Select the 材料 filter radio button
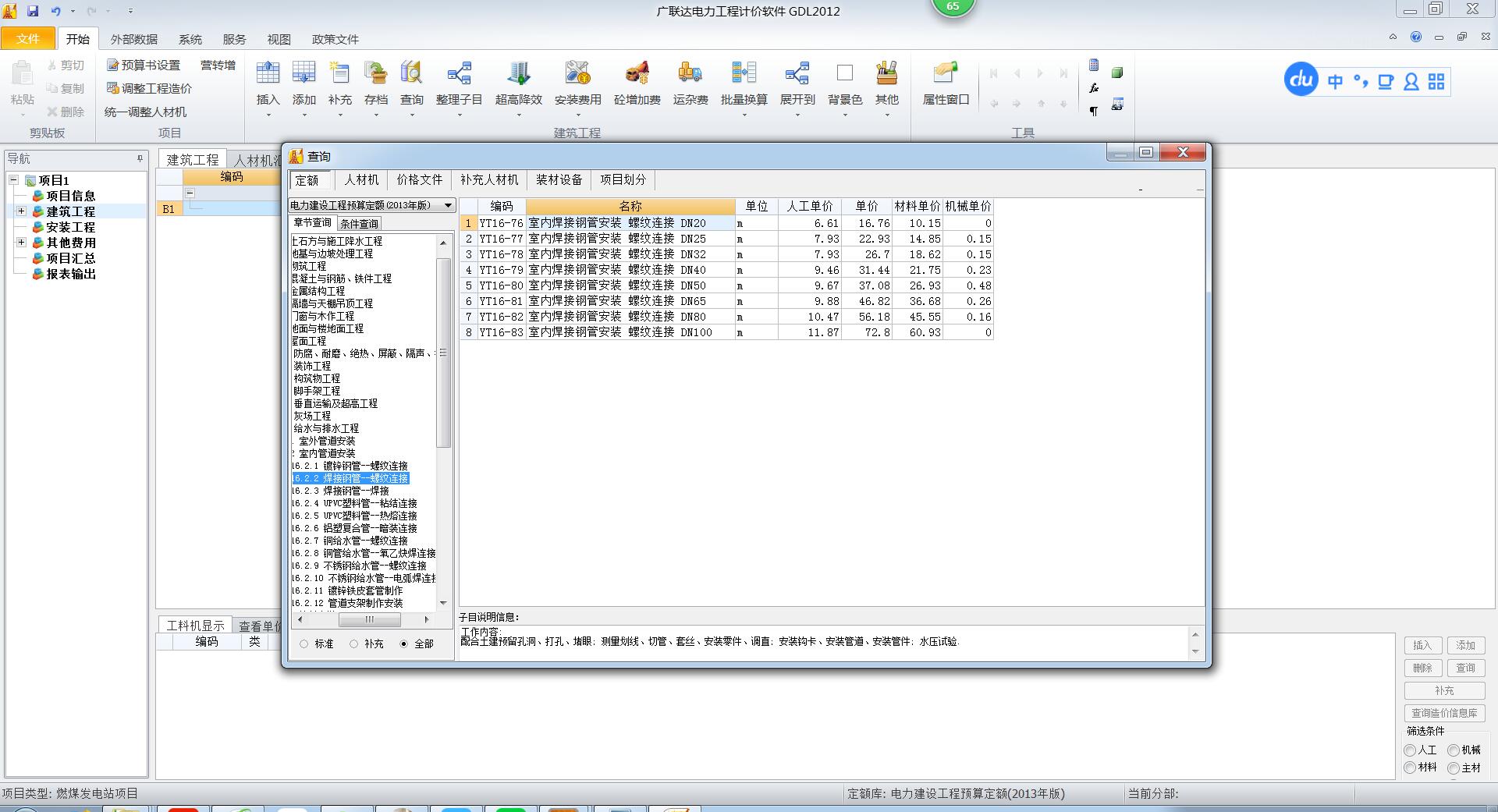This screenshot has width=1498, height=812. coord(1410,768)
